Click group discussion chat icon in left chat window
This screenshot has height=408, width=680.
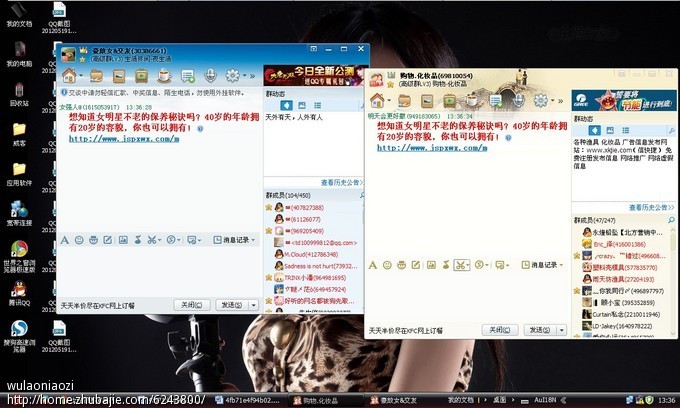(x=188, y=76)
